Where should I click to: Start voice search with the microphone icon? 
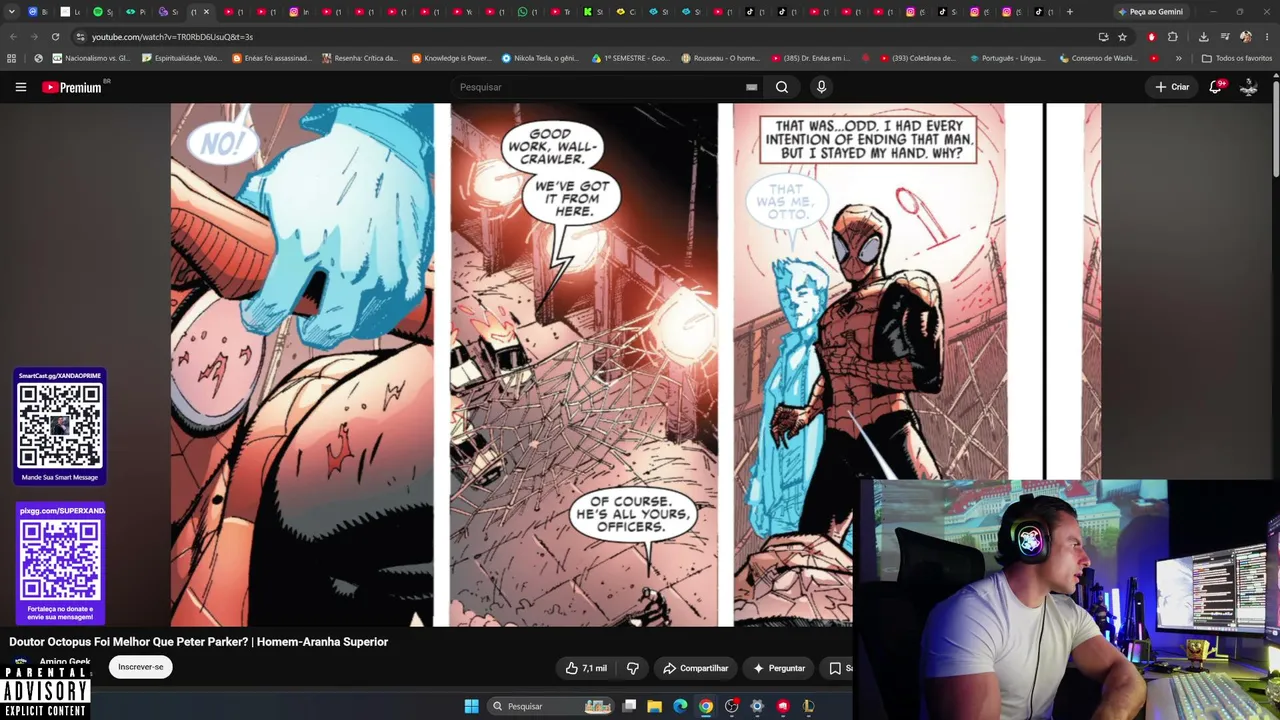(x=821, y=87)
